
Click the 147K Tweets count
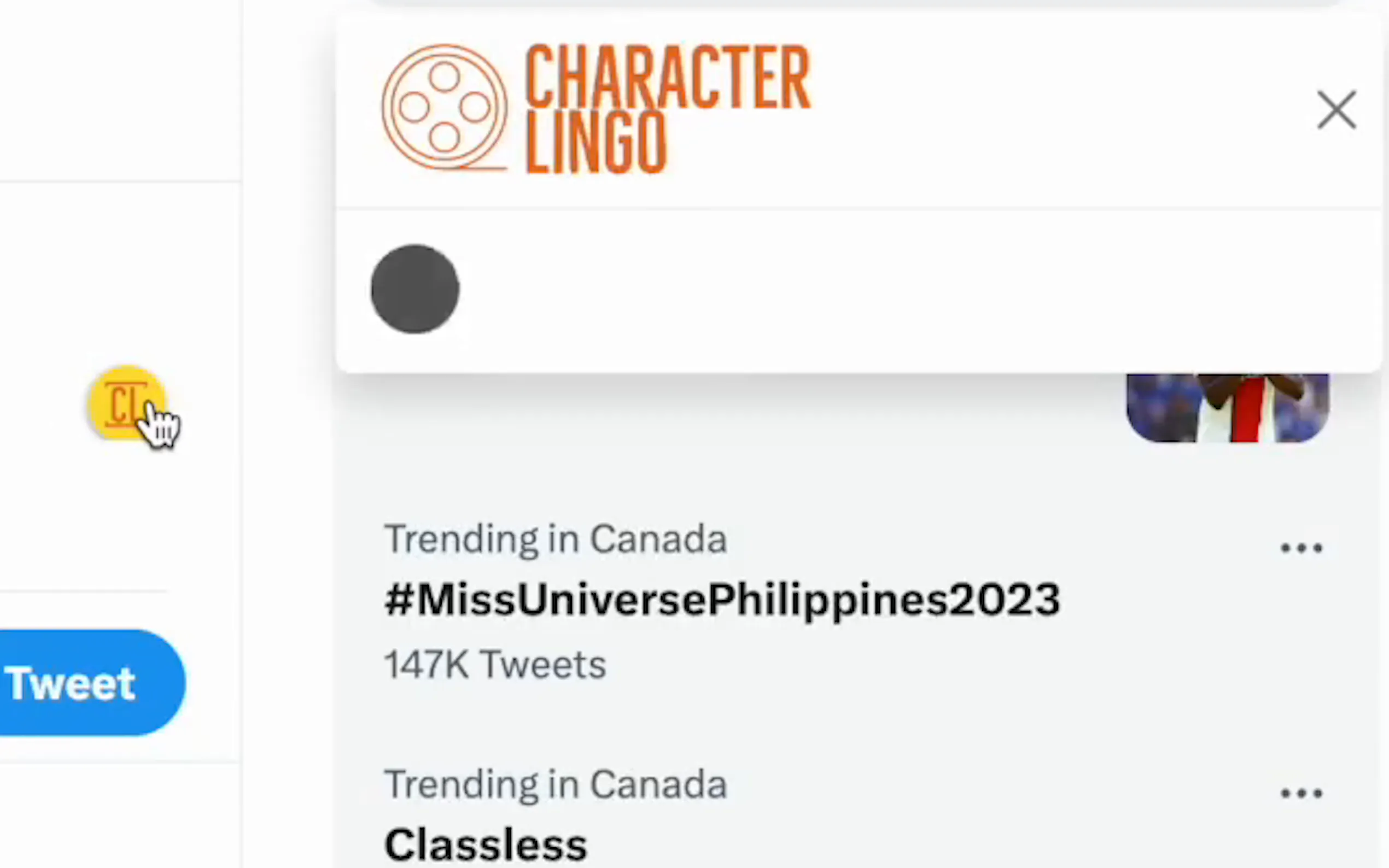click(495, 665)
